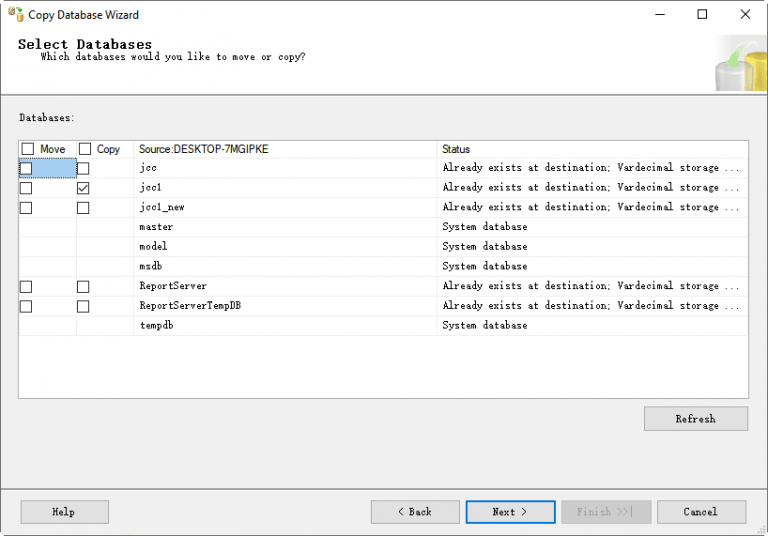Check the Copy box for ReportServer
768x536 pixels.
(x=83, y=287)
